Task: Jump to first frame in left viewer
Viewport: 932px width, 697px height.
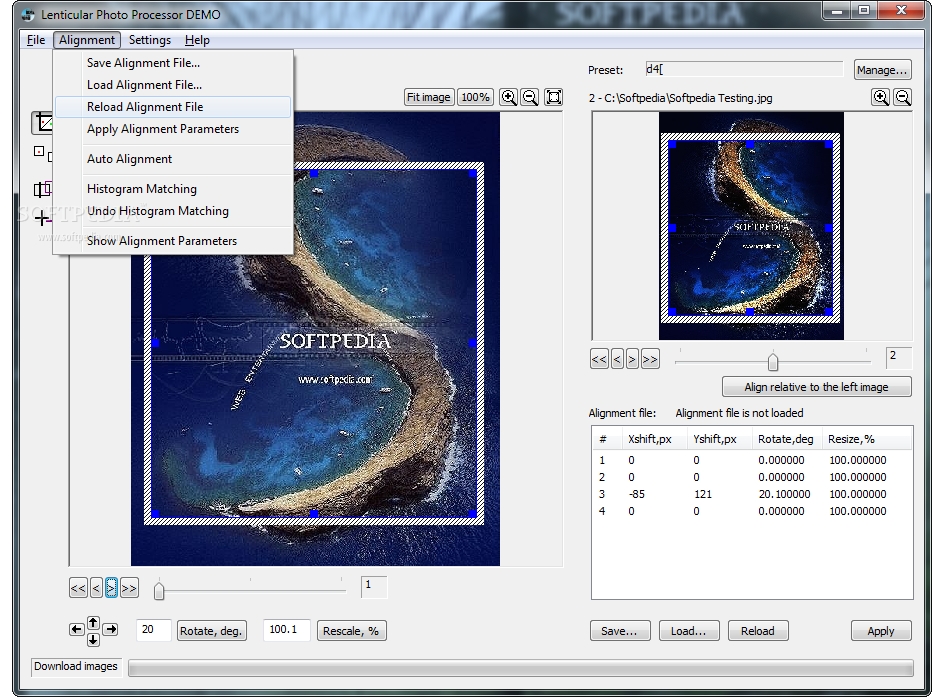Action: coord(78,588)
